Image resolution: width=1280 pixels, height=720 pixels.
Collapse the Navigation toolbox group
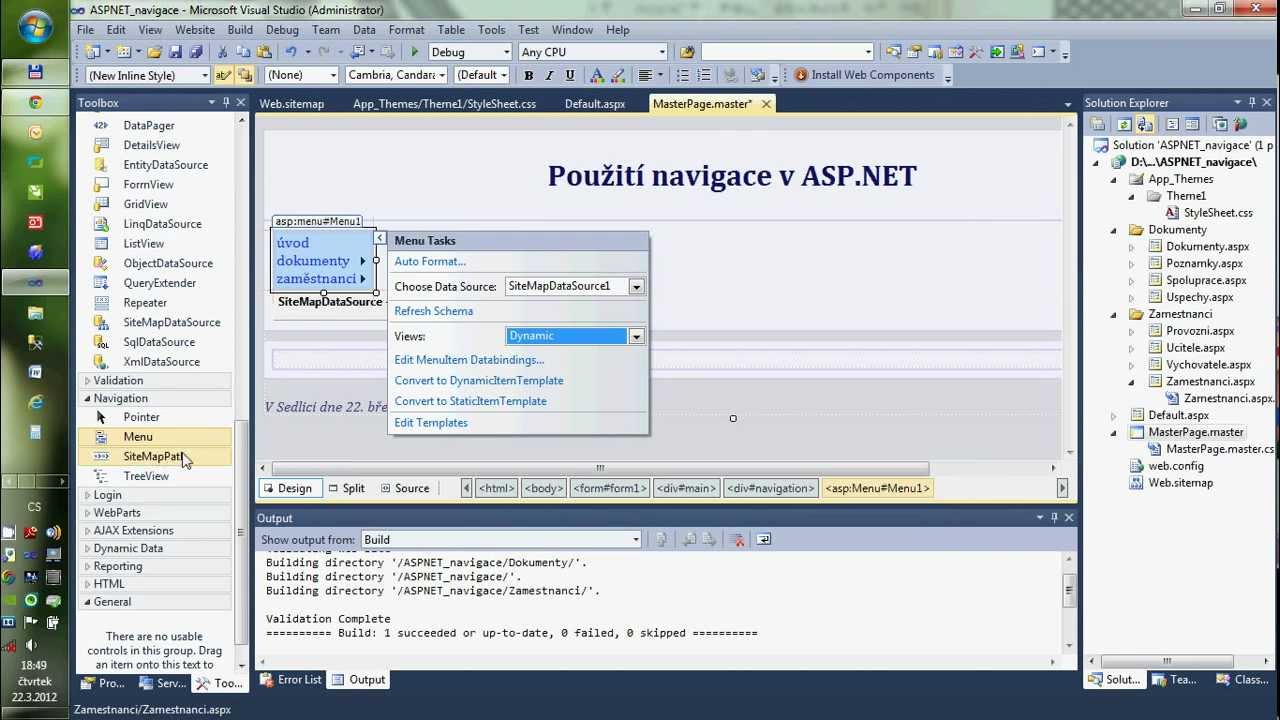click(87, 398)
